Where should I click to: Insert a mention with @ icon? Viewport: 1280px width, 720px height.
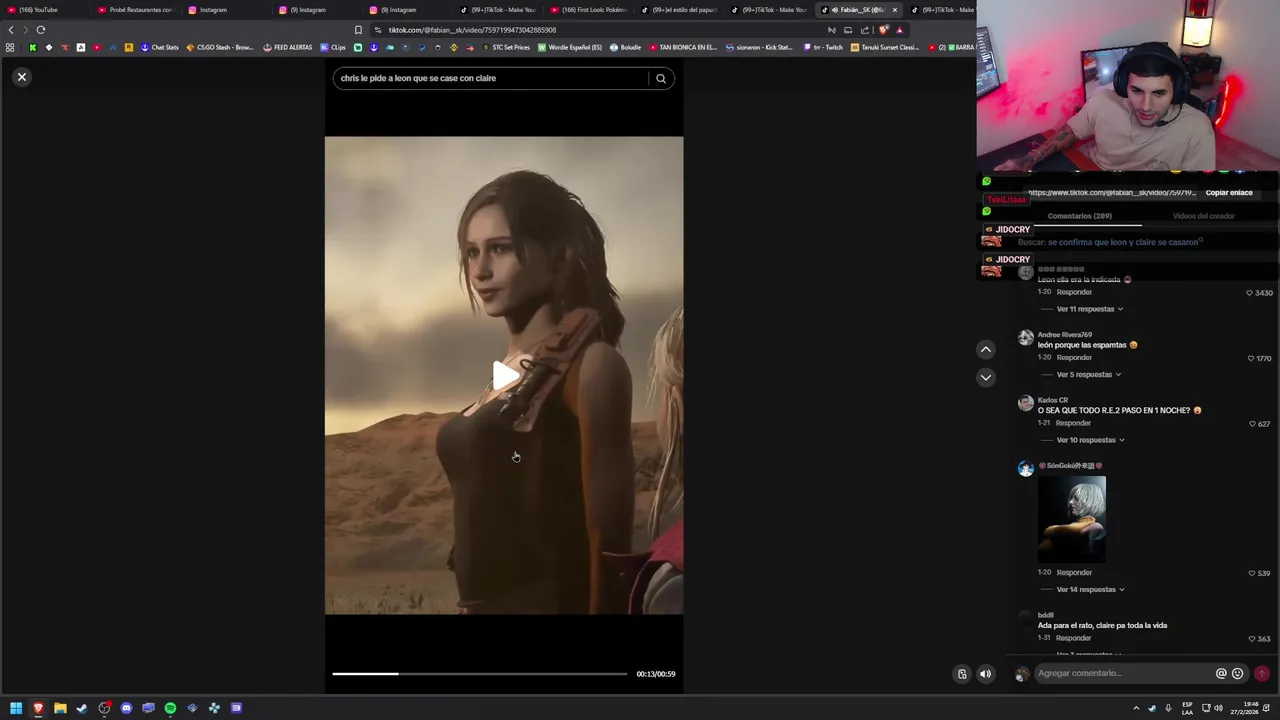[x=1221, y=674]
